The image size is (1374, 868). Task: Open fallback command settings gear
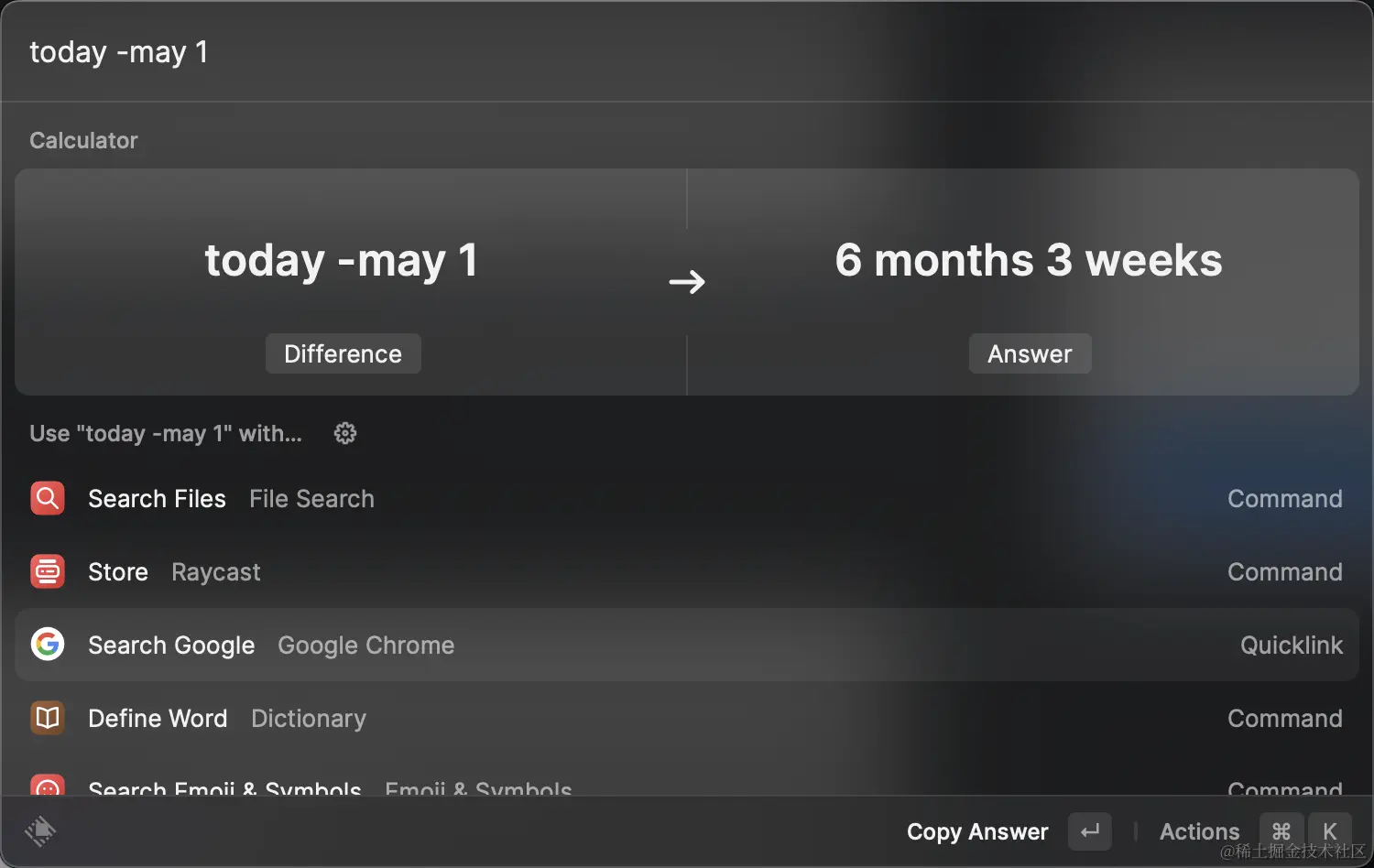[x=345, y=433]
